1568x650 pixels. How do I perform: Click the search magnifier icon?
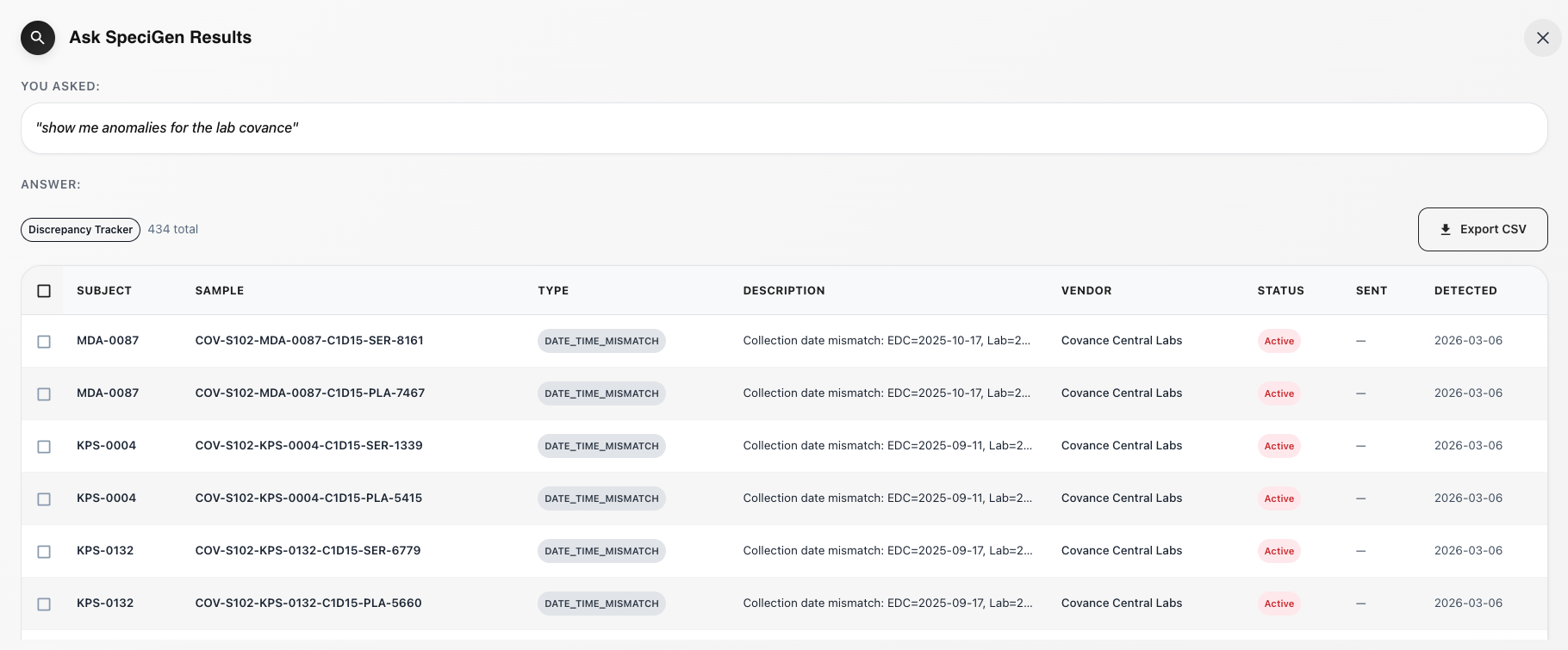pyautogui.click(x=38, y=38)
